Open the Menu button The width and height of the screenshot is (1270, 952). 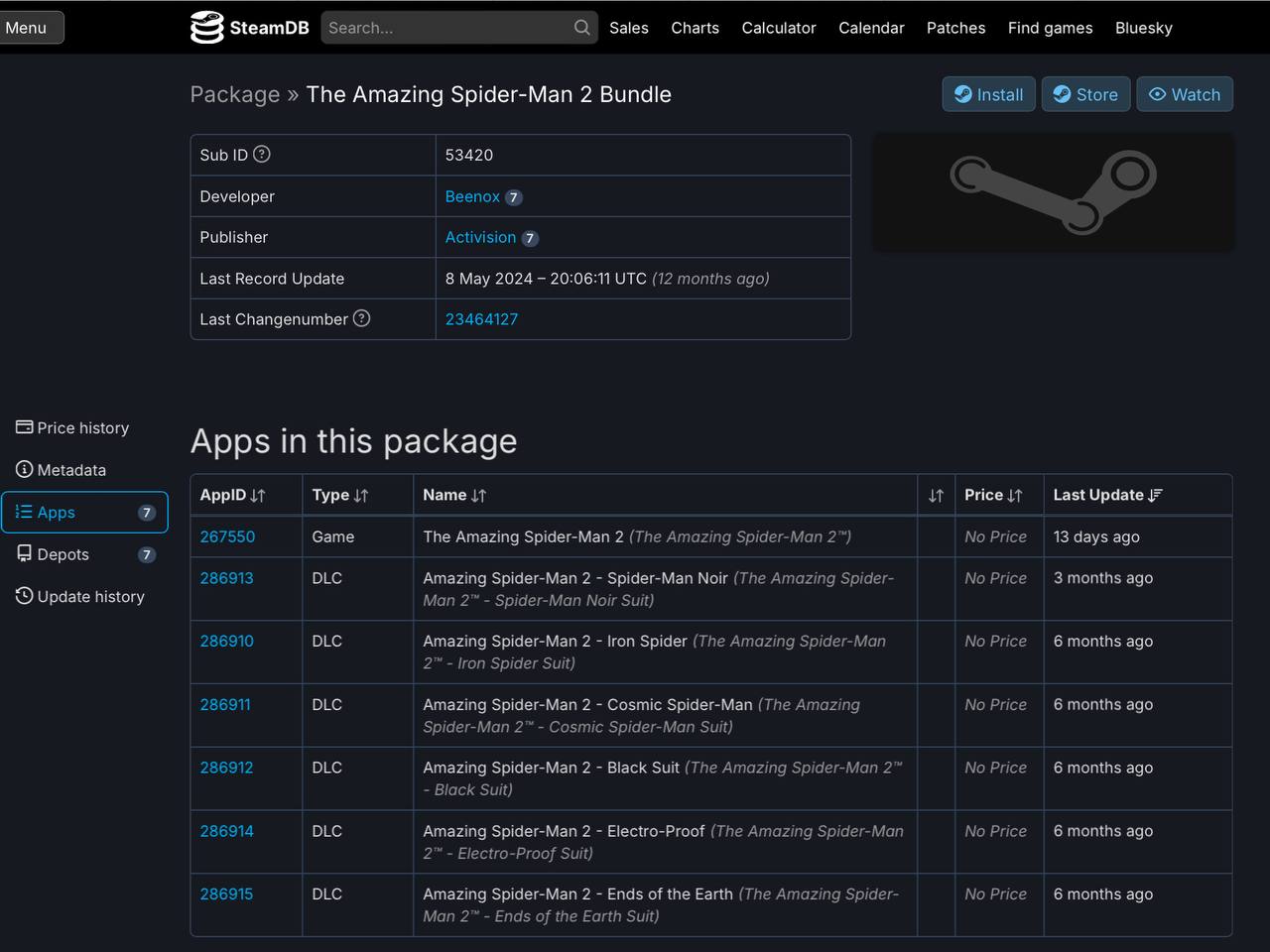(x=32, y=28)
